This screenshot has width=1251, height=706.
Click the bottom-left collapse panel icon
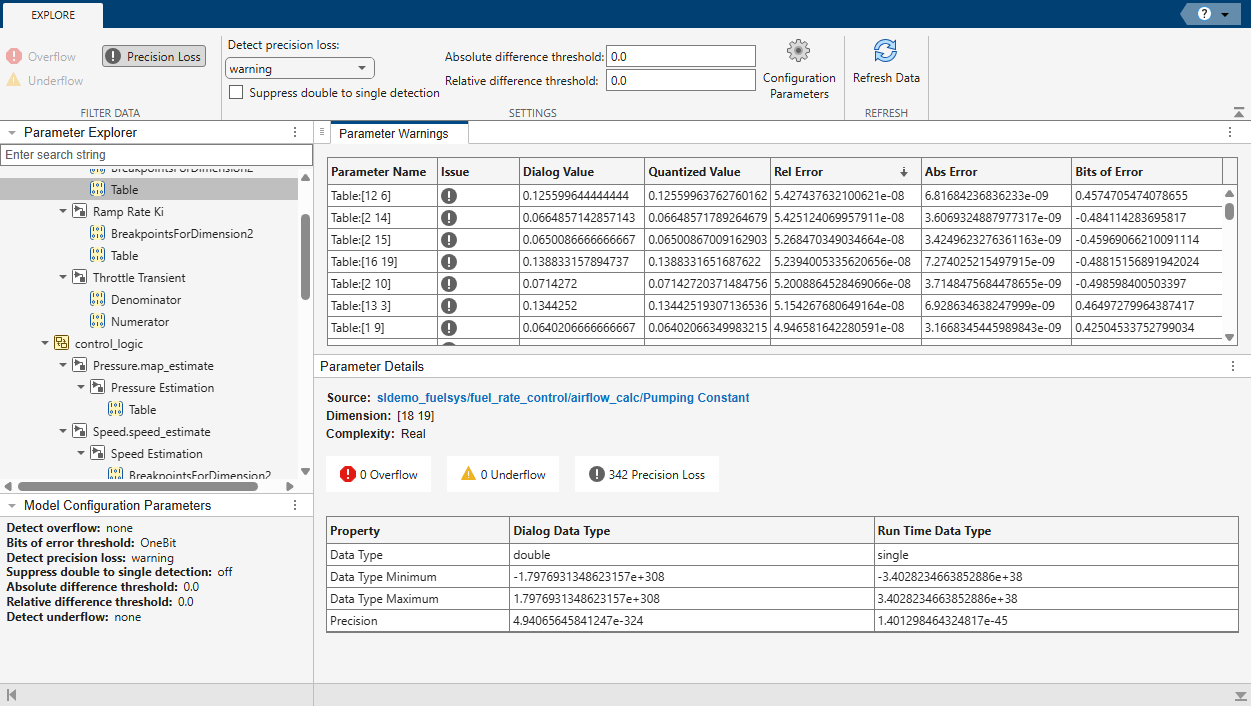[11, 695]
